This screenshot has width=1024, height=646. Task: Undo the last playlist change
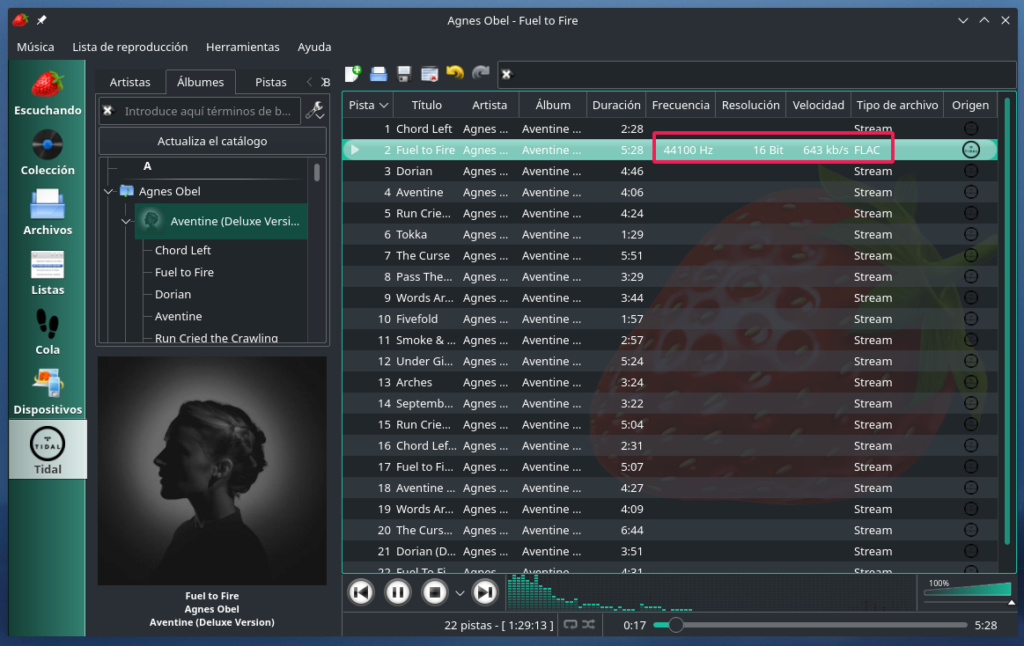455,73
